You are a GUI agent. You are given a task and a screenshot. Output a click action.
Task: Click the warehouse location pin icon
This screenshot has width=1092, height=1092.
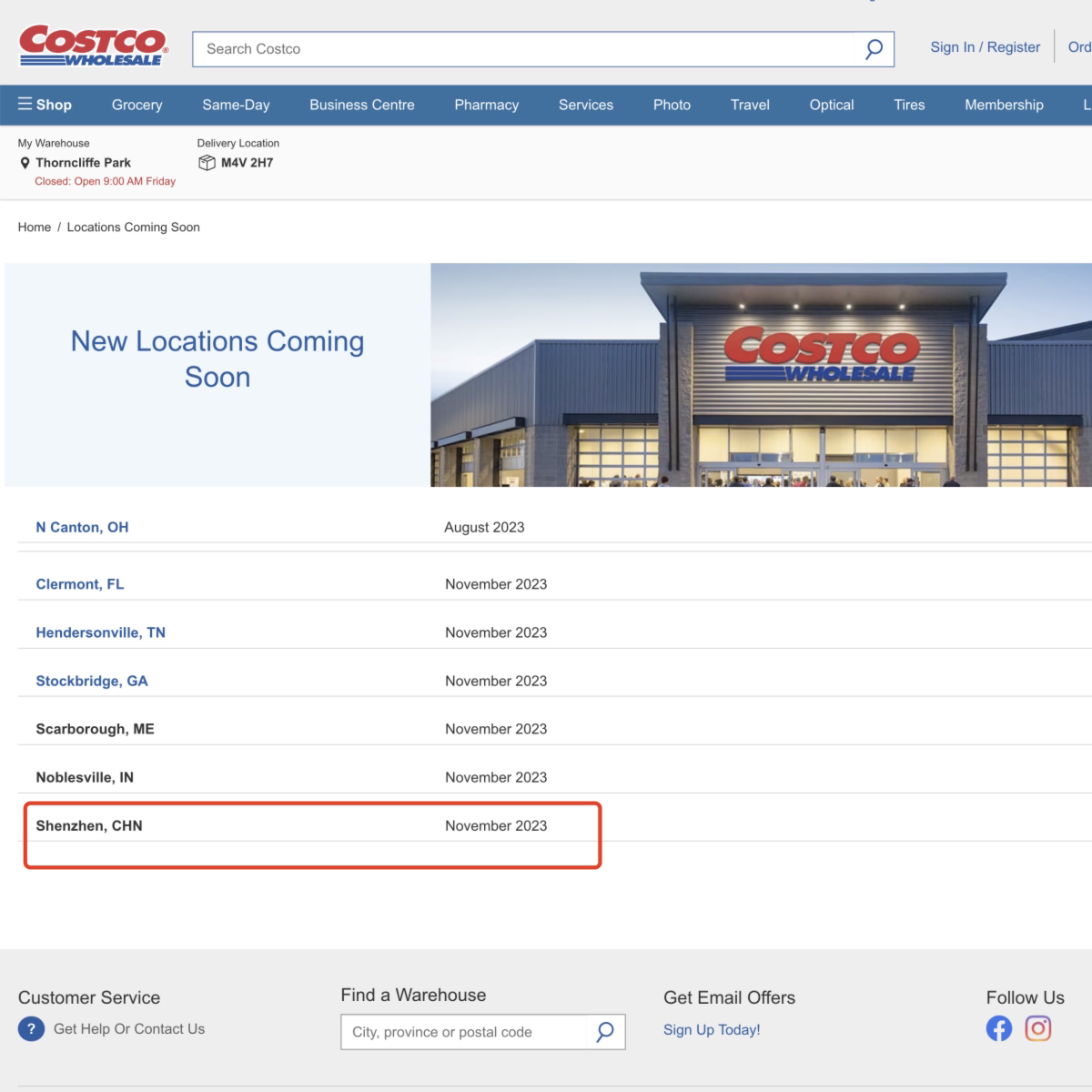click(x=25, y=163)
